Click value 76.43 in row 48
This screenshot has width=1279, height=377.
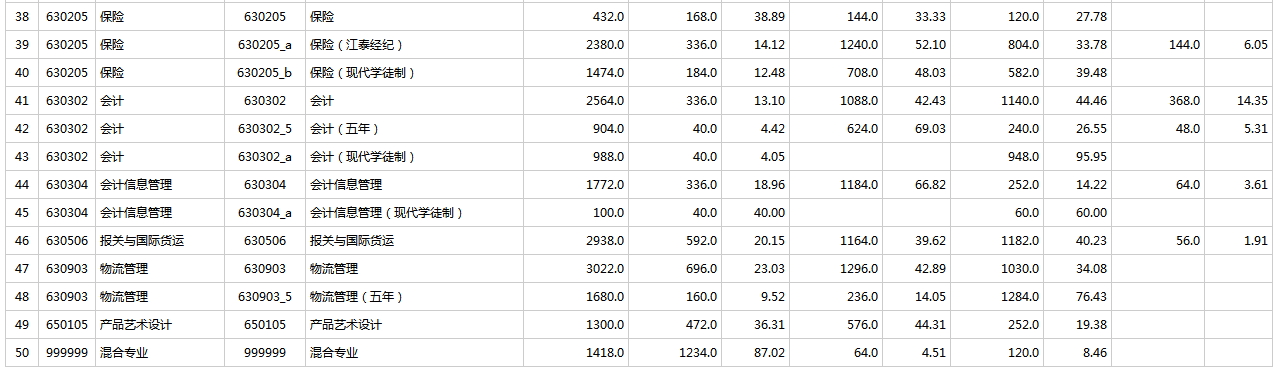[x=1091, y=297]
